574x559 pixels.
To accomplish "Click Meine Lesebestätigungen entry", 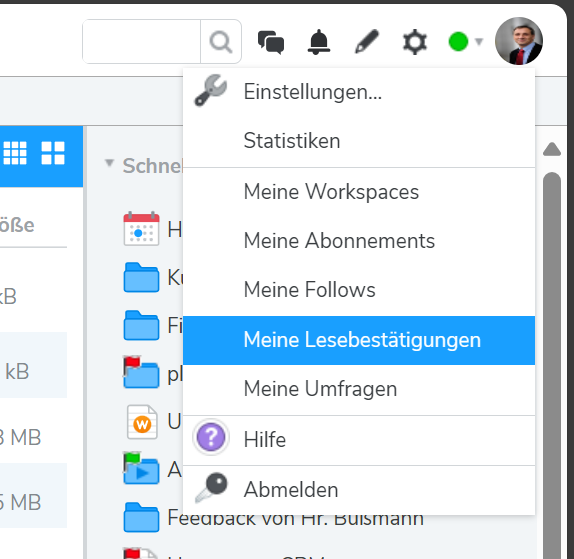I will coord(359,340).
